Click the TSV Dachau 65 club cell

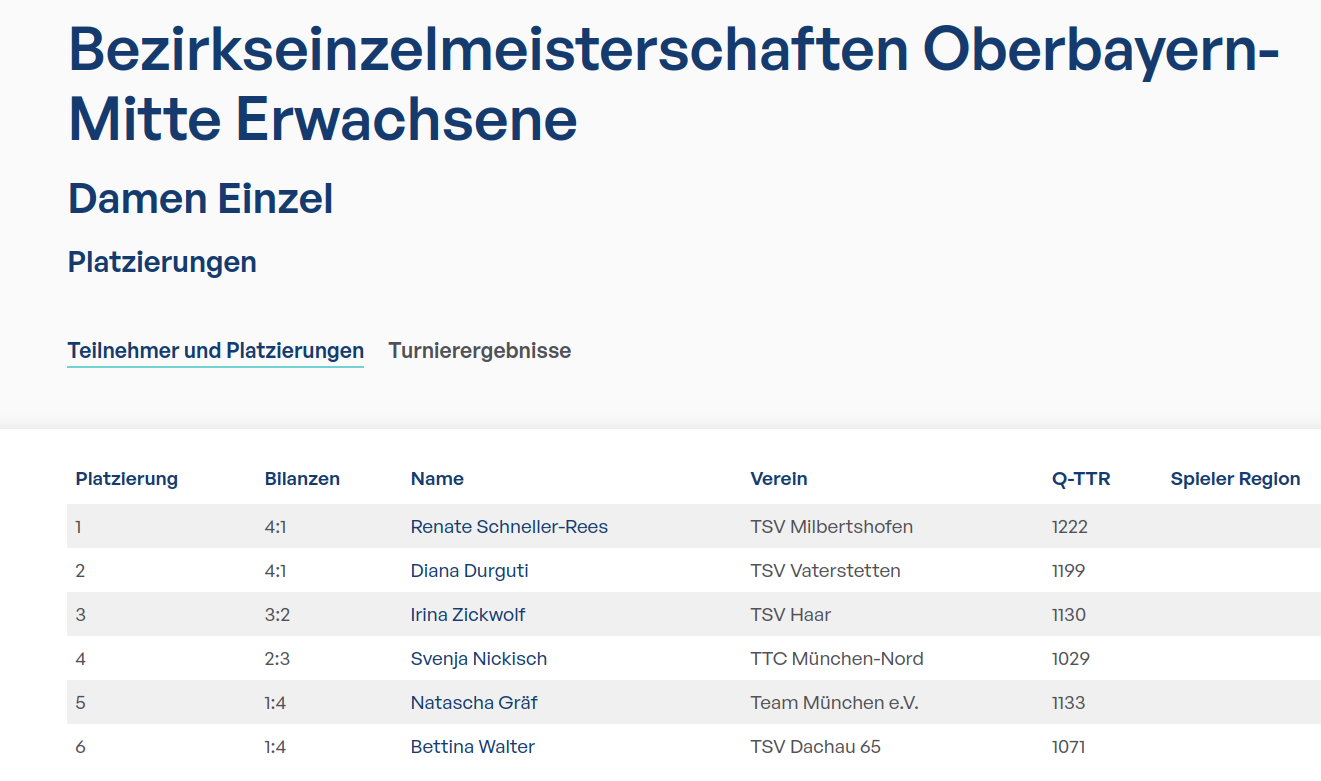click(x=815, y=747)
